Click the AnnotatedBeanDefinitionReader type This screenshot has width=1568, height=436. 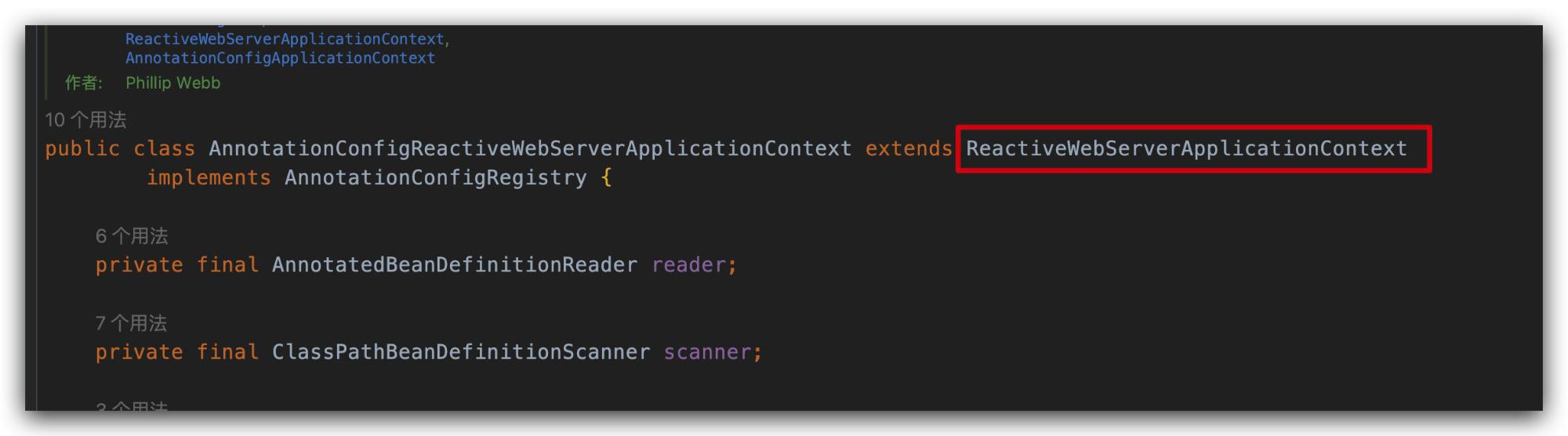[455, 265]
